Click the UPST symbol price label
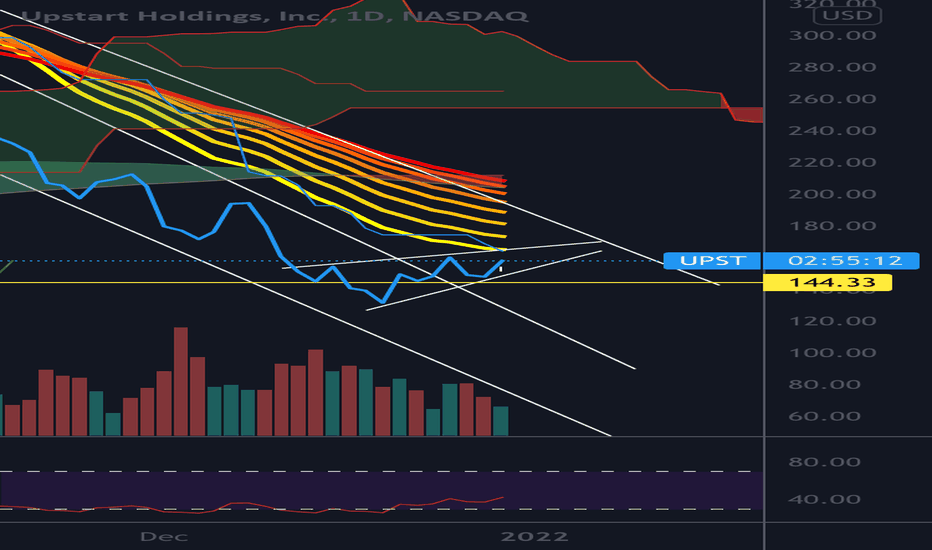This screenshot has width=932, height=550. tap(712, 260)
